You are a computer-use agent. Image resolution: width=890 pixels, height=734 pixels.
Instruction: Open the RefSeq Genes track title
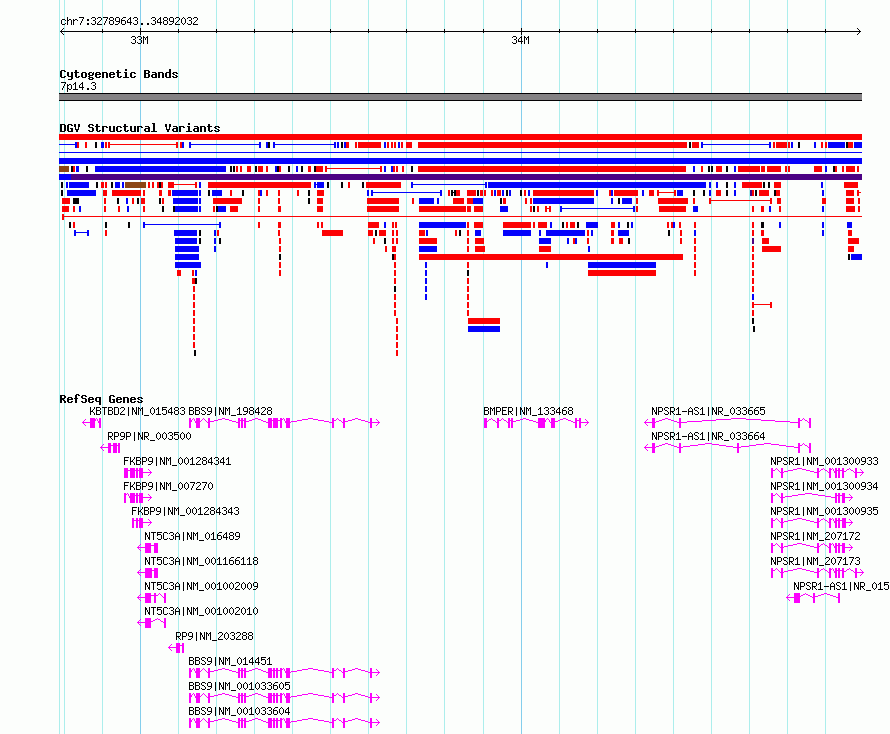click(x=101, y=399)
